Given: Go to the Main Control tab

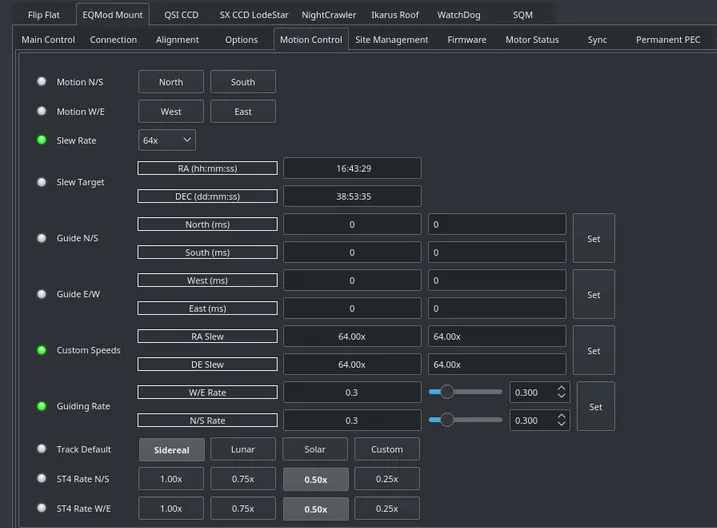Looking at the screenshot, I should pyautogui.click(x=48, y=40).
